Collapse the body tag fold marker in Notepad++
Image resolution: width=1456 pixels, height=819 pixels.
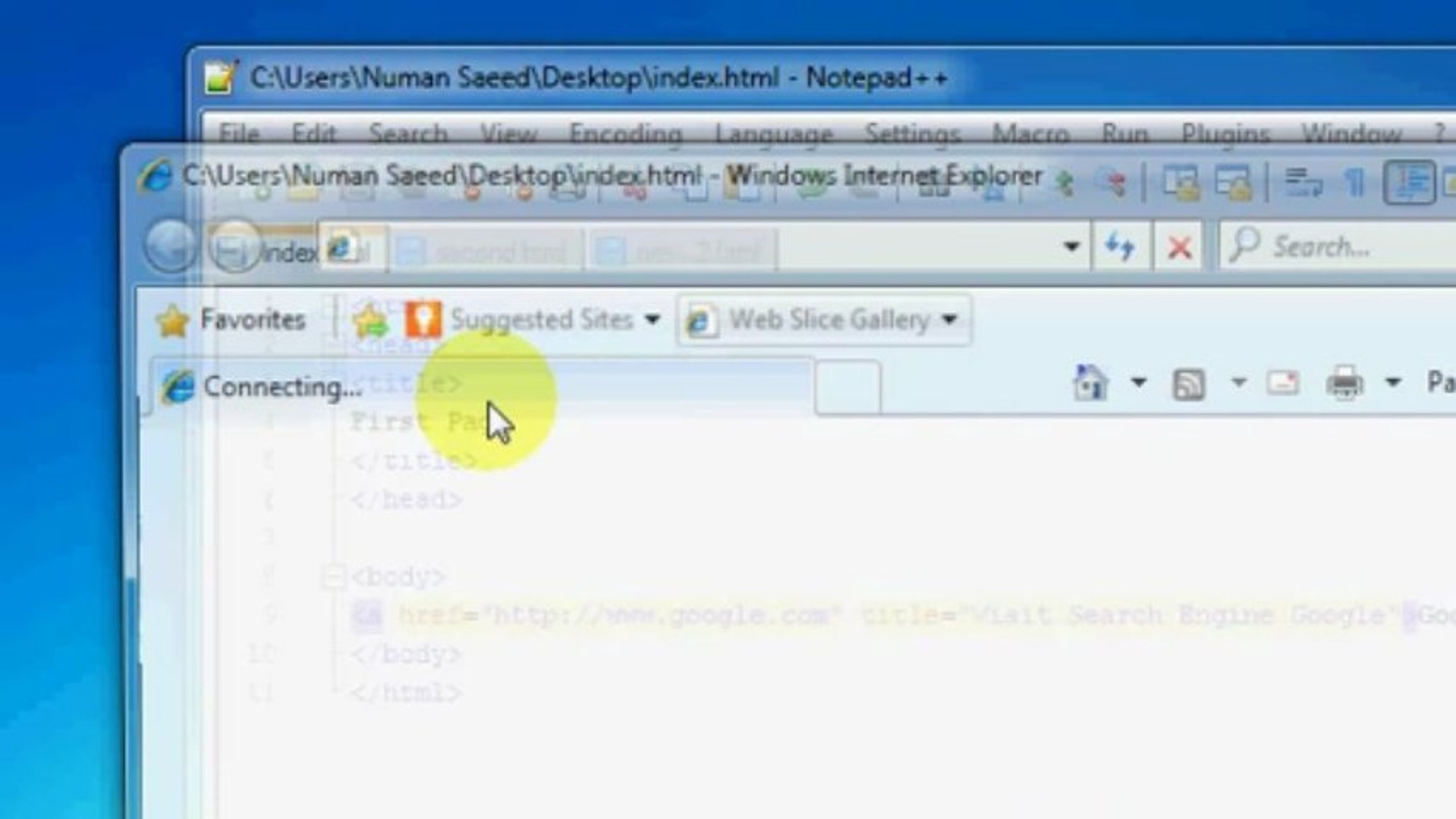pyautogui.click(x=332, y=577)
